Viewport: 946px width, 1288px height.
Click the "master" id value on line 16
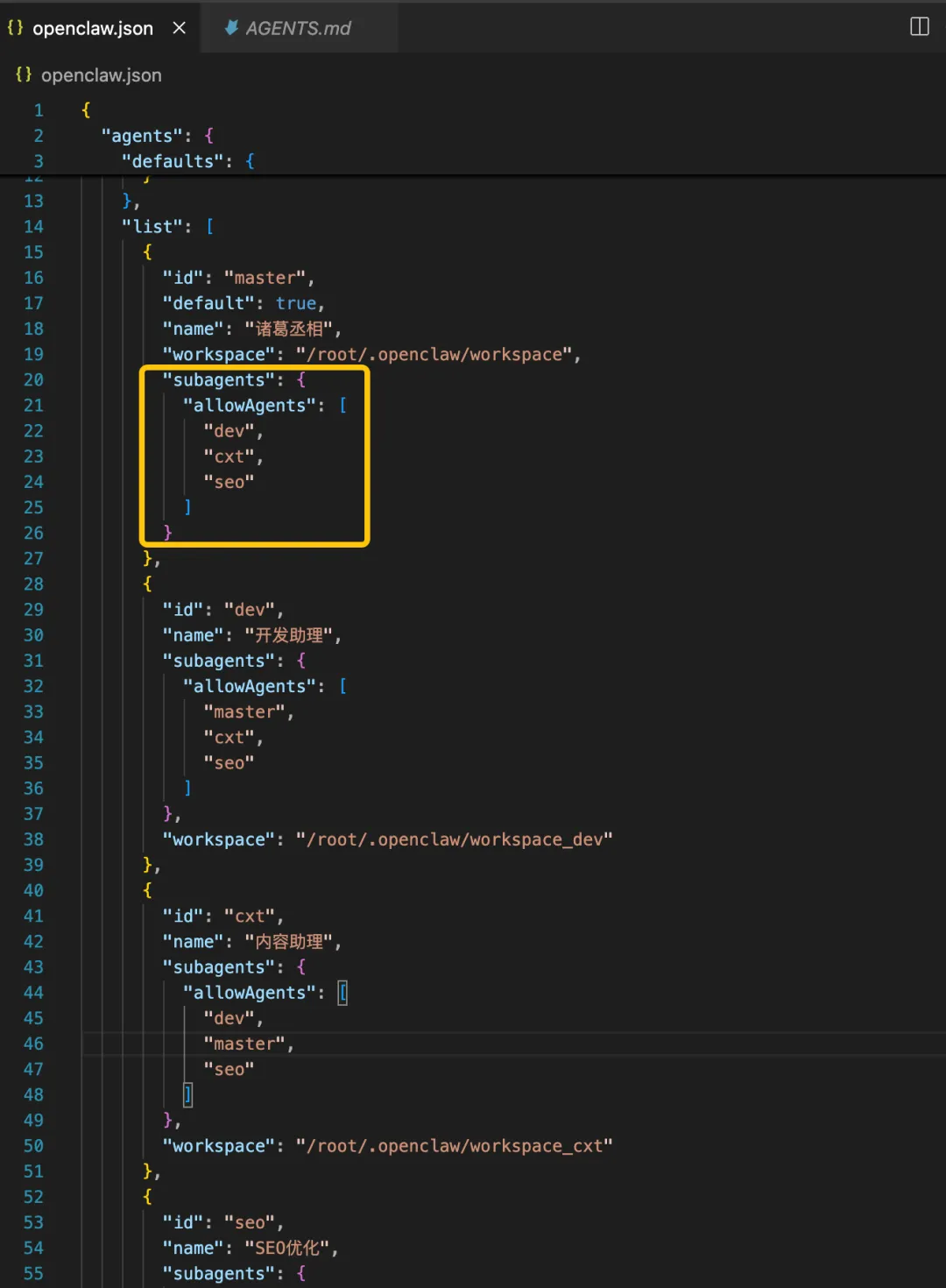265,278
